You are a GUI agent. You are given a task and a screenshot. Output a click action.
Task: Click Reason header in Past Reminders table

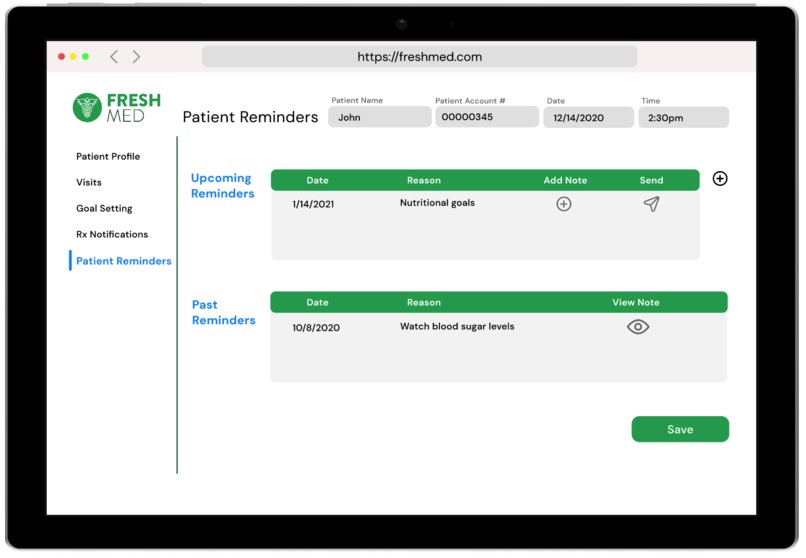pos(424,303)
